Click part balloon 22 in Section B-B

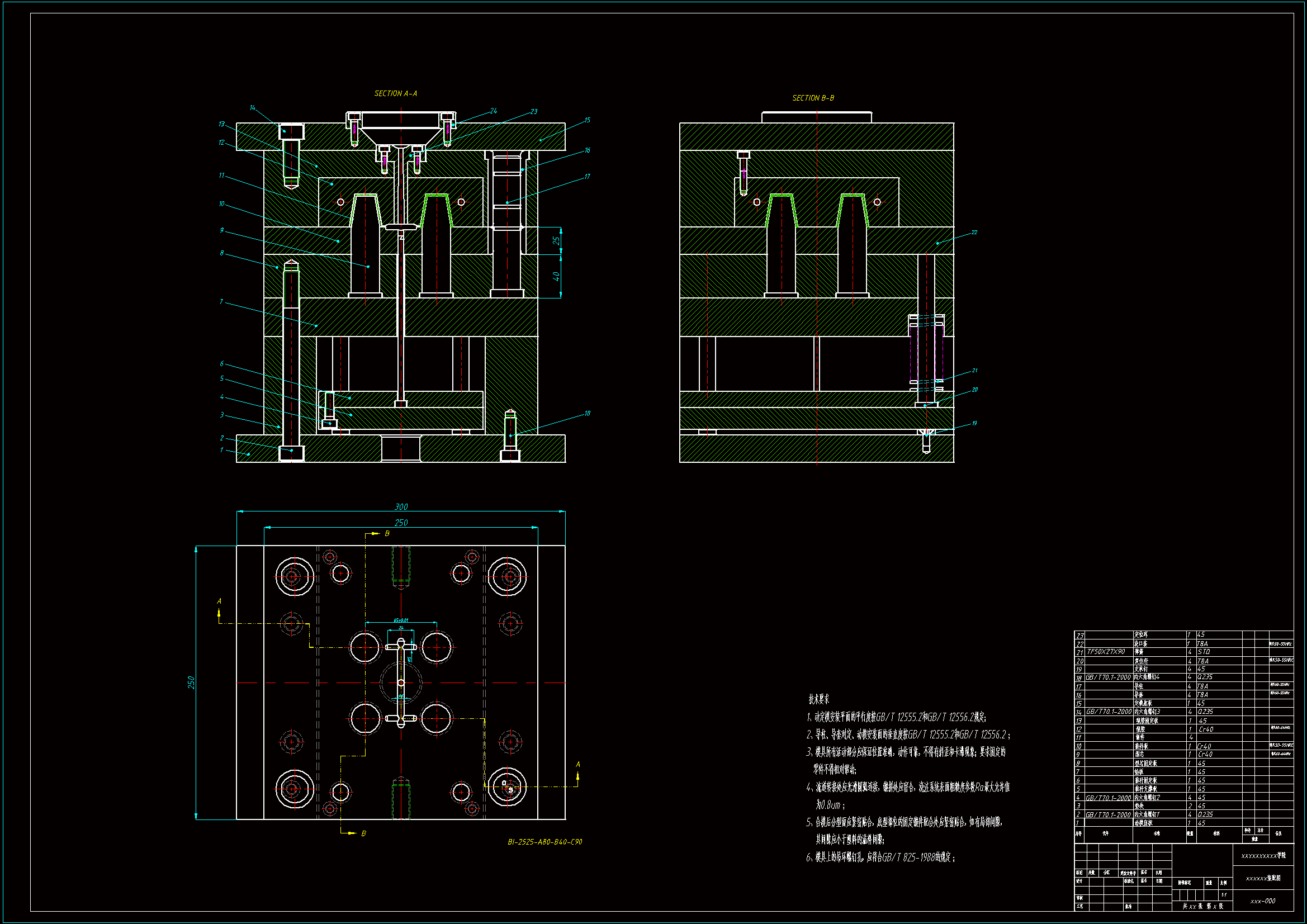point(974,233)
